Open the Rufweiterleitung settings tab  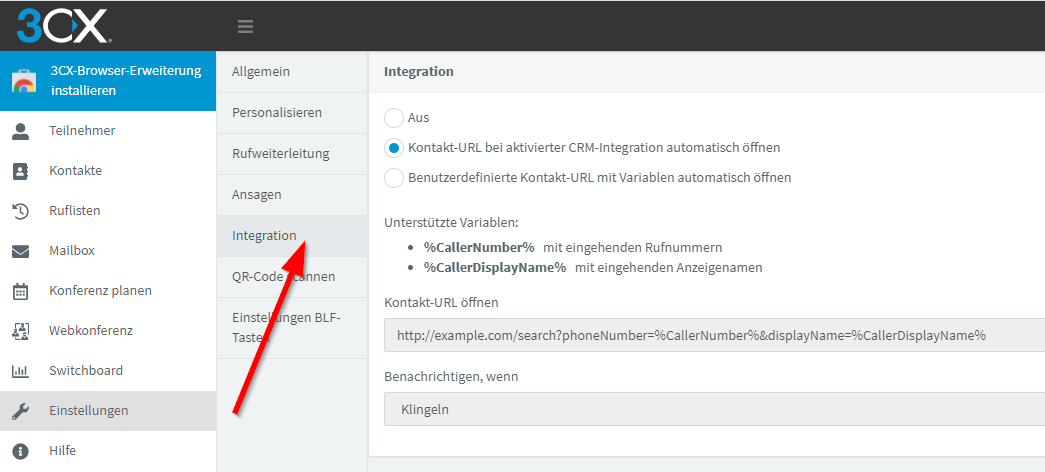click(x=292, y=154)
